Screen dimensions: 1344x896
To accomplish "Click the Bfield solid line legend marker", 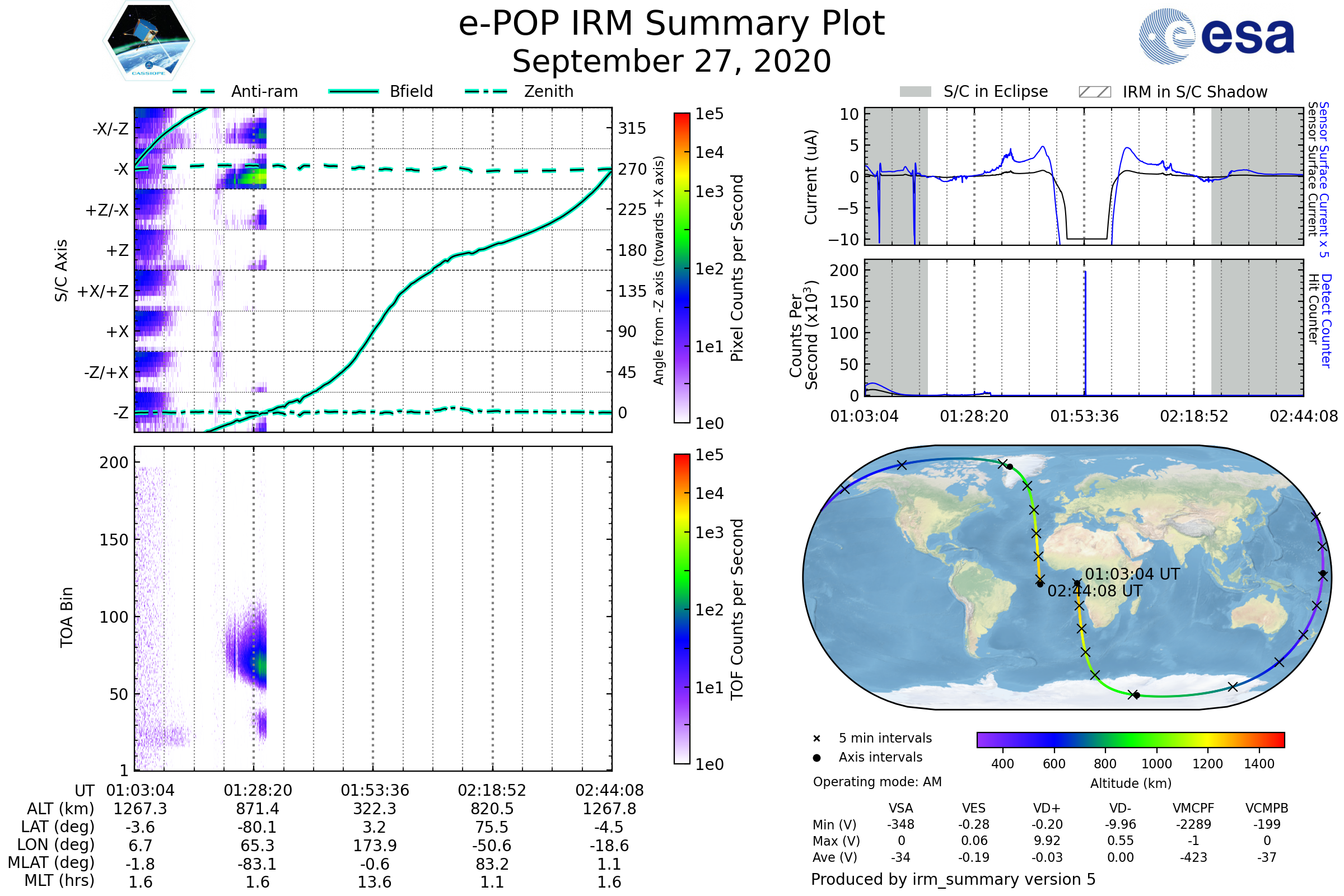I will pos(353,91).
